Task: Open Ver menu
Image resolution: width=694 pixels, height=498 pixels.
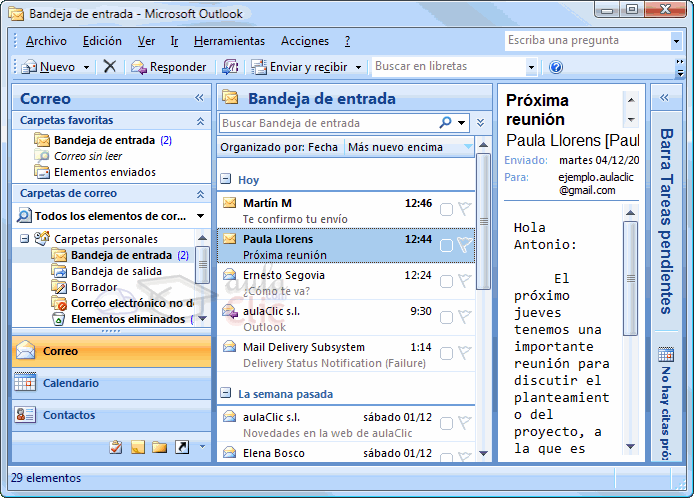Action: click(x=146, y=41)
